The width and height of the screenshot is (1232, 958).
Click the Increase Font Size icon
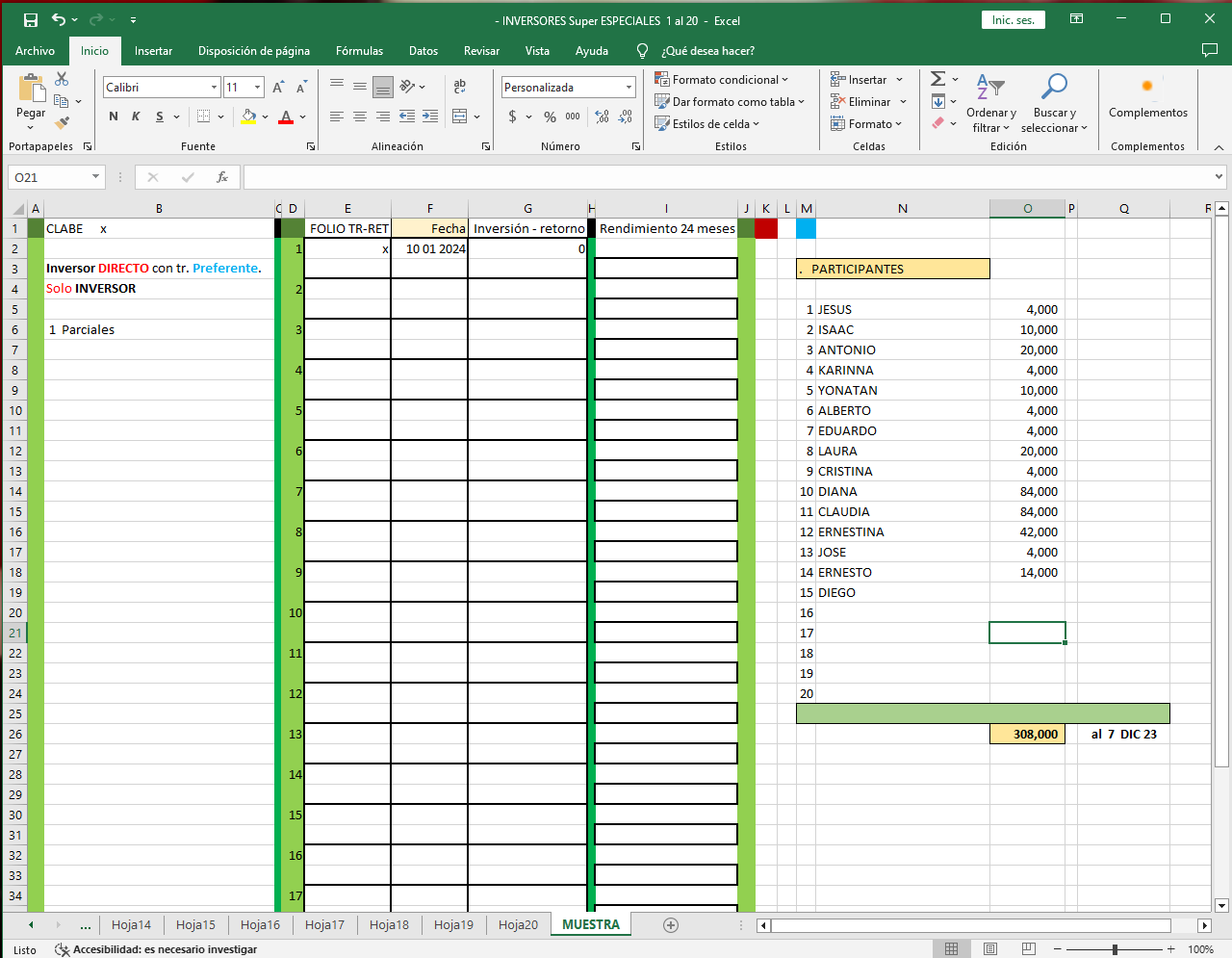click(278, 88)
